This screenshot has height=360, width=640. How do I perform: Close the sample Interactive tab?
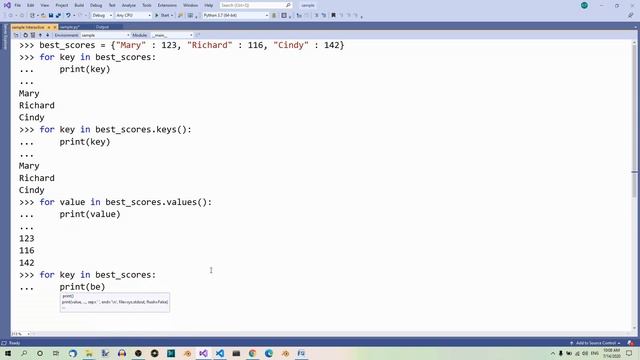pyautogui.click(x=55, y=27)
